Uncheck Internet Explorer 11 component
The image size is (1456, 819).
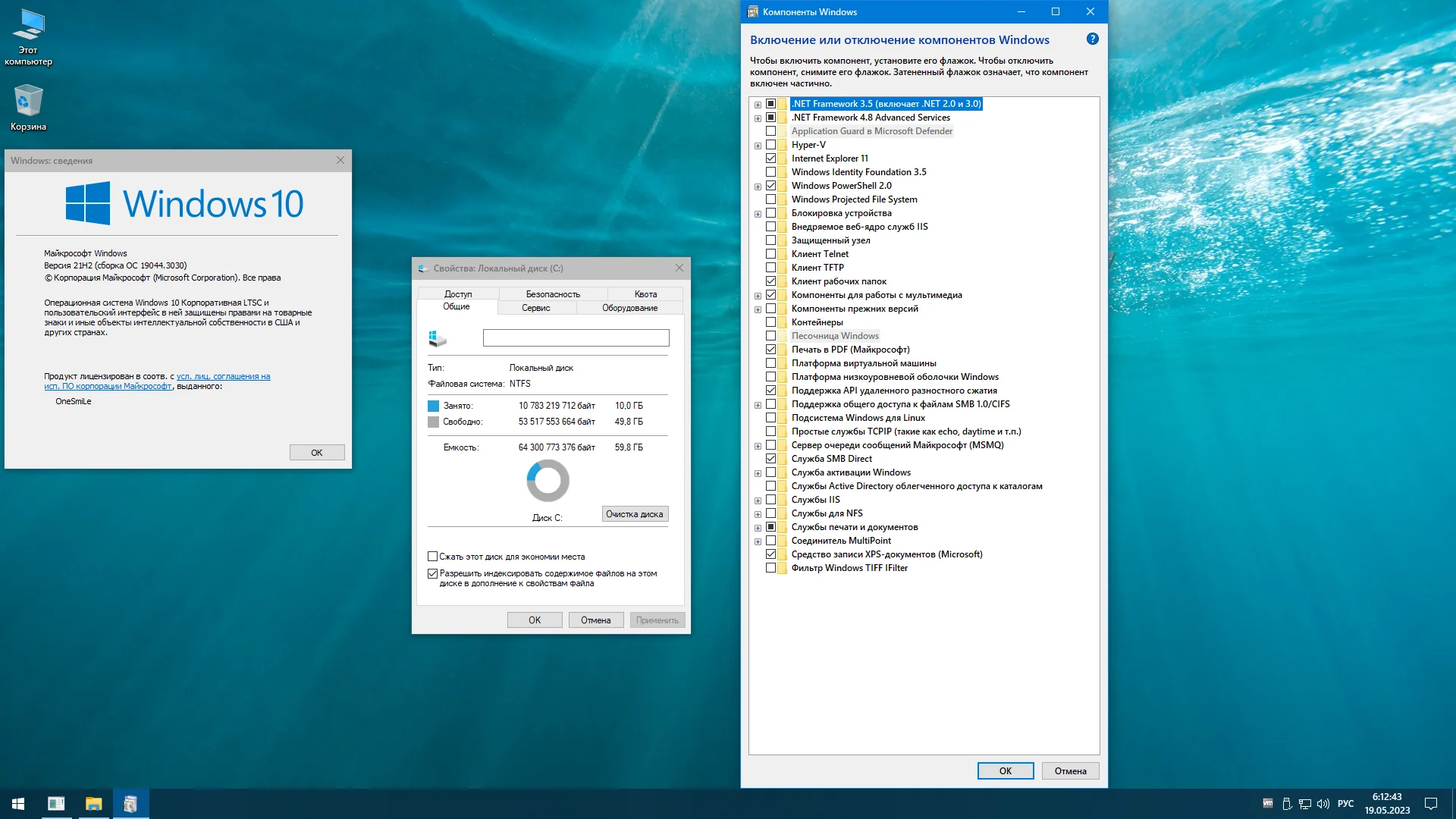click(x=770, y=158)
